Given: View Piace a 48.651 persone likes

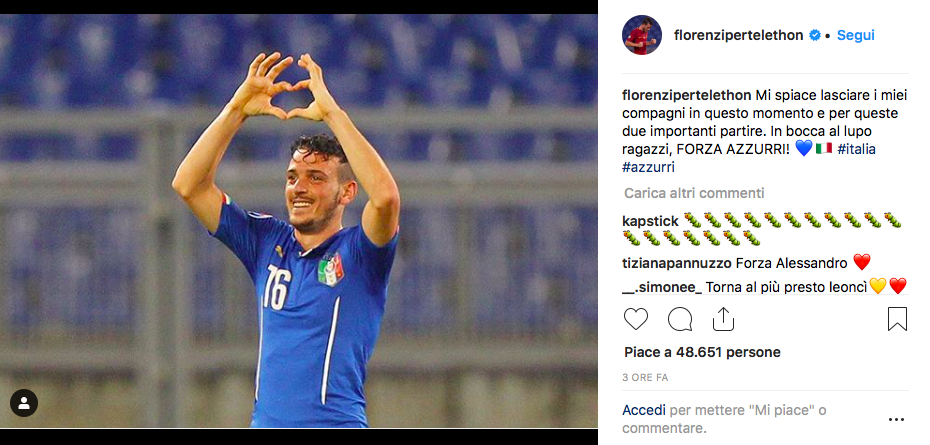Looking at the screenshot, I should pos(702,352).
